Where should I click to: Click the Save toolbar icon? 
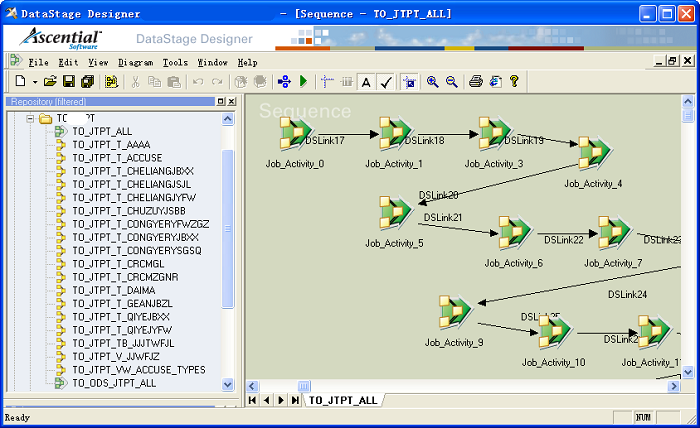(x=69, y=81)
